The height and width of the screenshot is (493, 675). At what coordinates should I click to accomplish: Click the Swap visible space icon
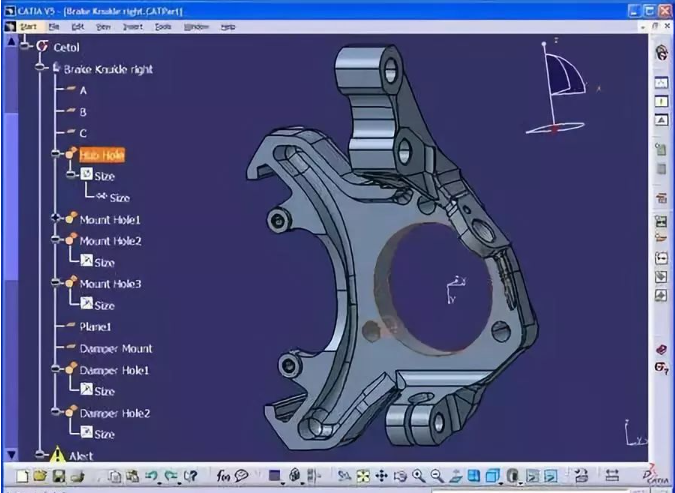(x=551, y=476)
